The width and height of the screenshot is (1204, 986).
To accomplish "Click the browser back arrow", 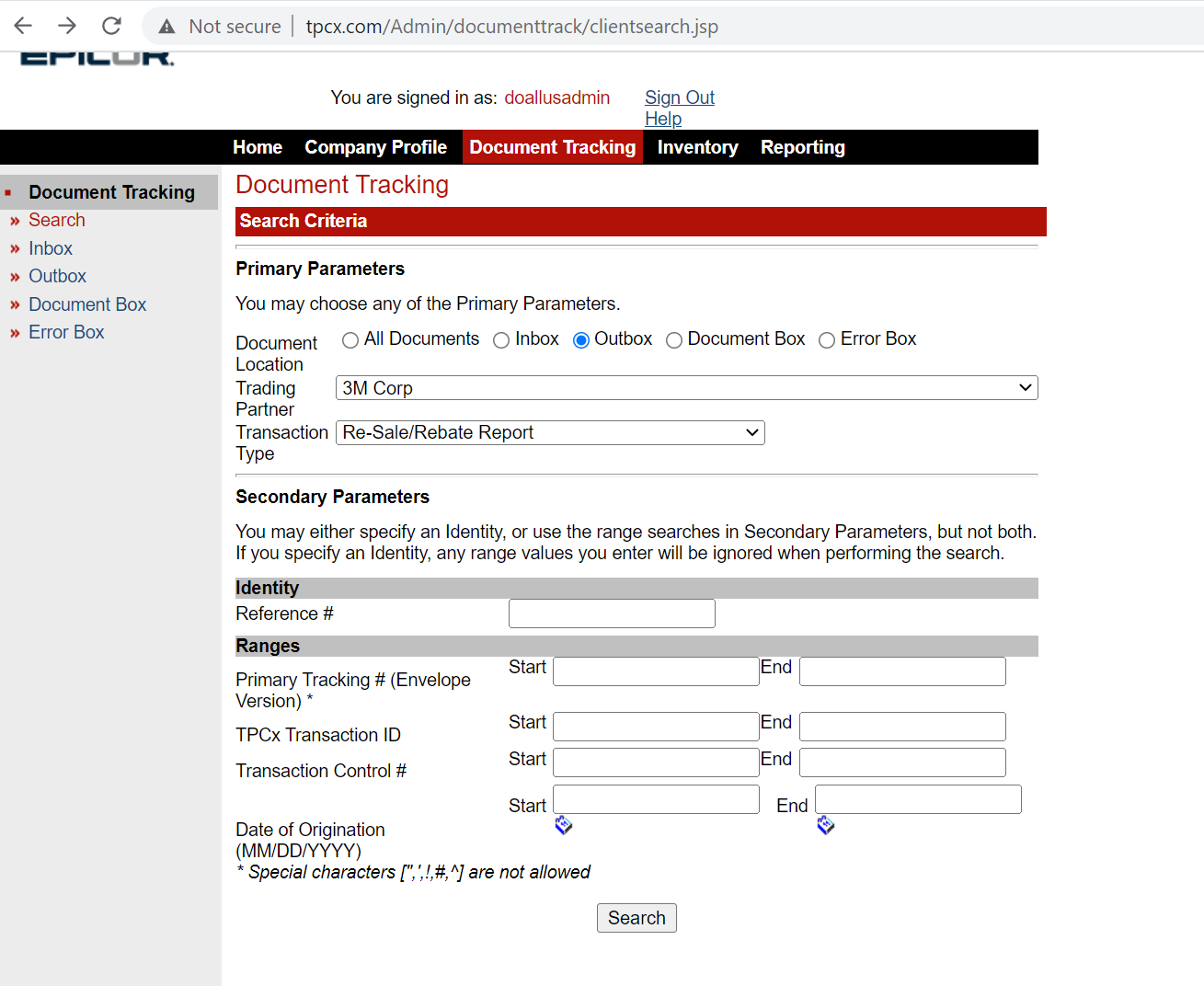I will [24, 26].
